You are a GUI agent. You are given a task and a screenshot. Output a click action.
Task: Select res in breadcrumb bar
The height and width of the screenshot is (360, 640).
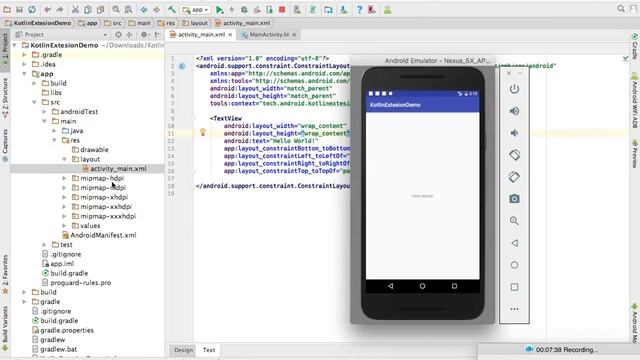point(167,23)
